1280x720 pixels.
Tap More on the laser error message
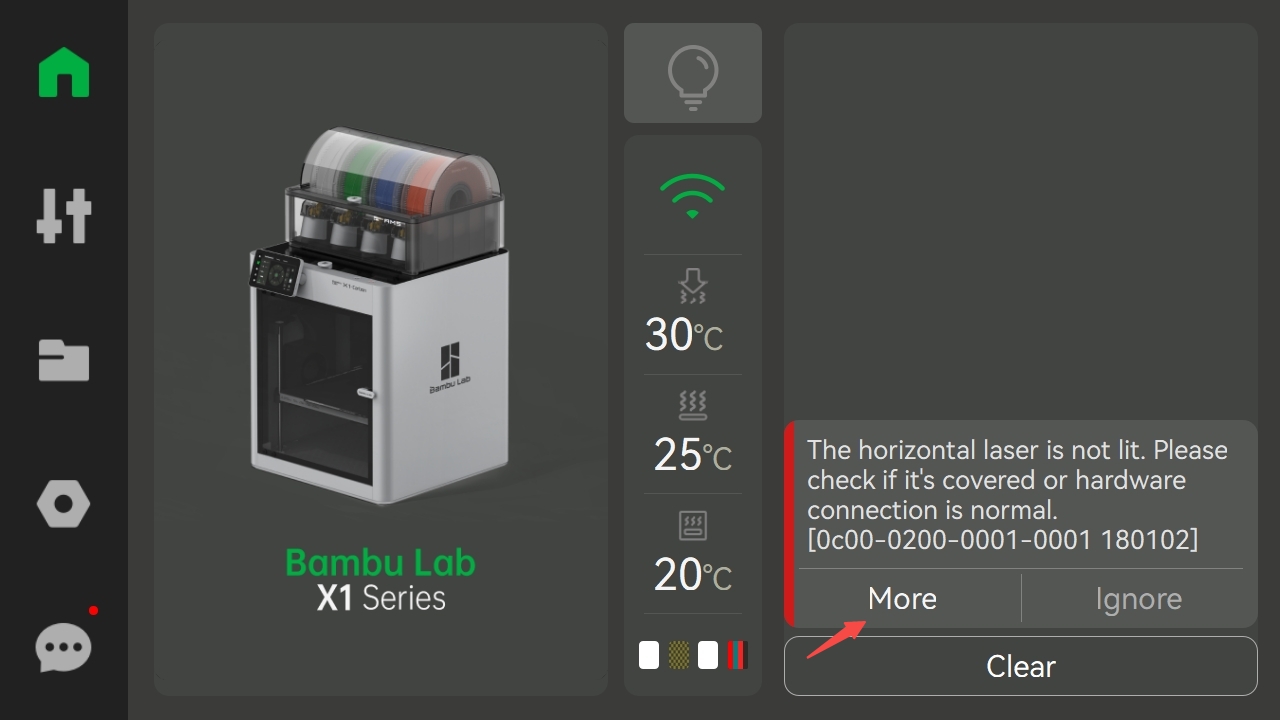tap(903, 598)
